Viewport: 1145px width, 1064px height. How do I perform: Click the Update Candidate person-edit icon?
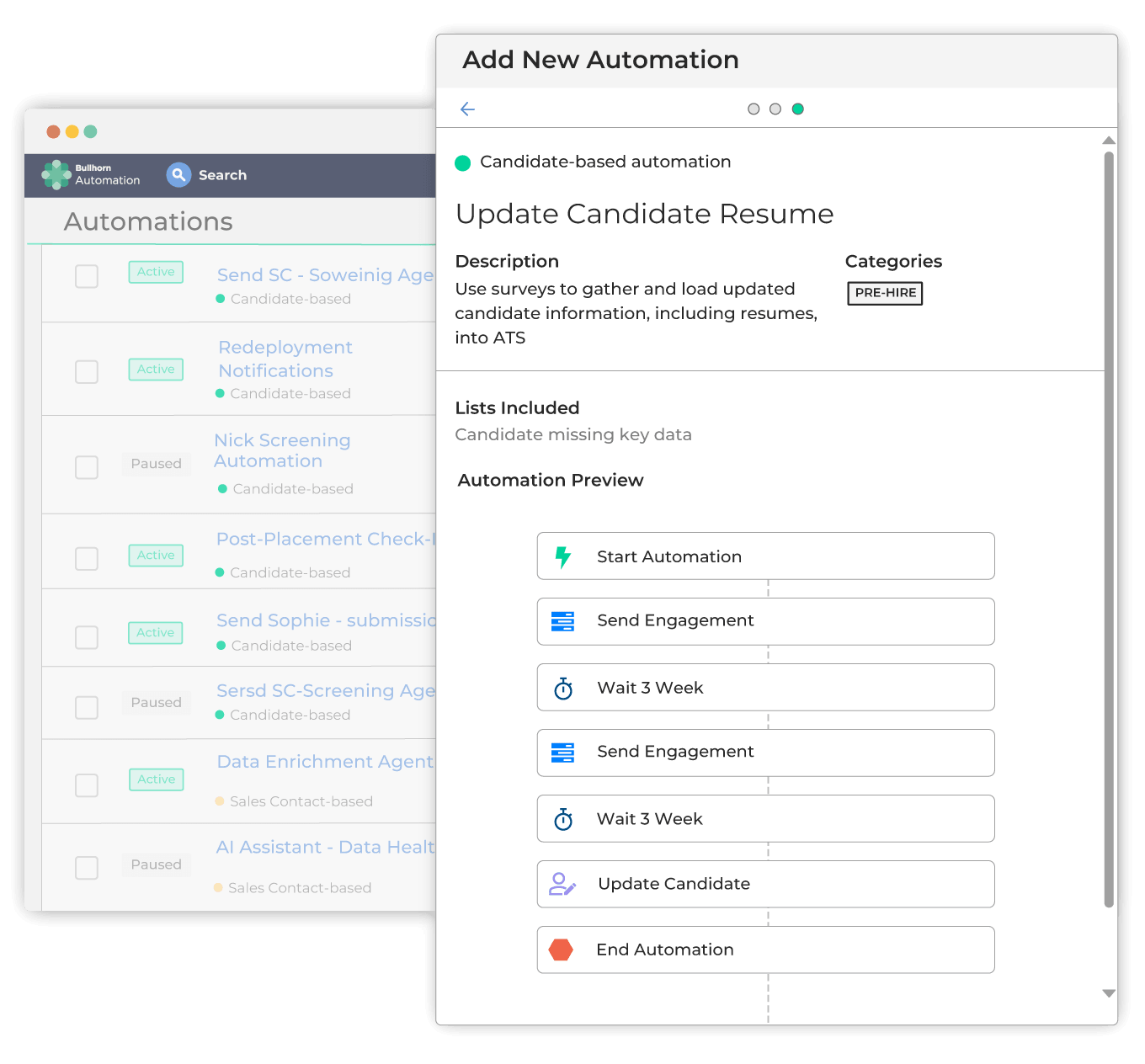click(562, 884)
